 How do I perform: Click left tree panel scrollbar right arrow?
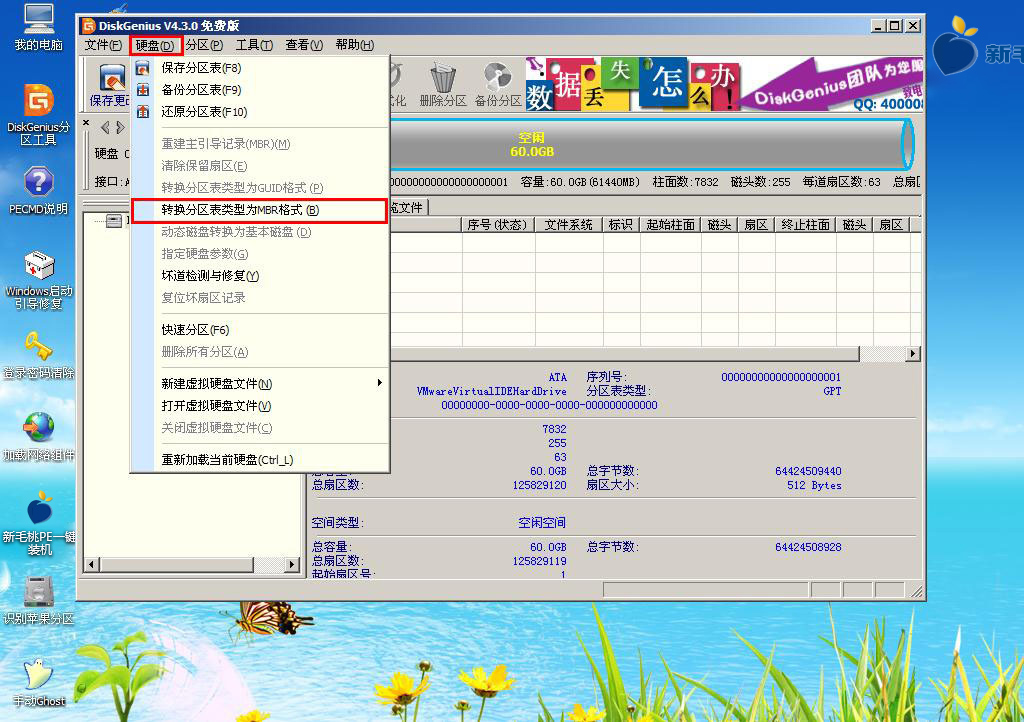click(x=292, y=565)
